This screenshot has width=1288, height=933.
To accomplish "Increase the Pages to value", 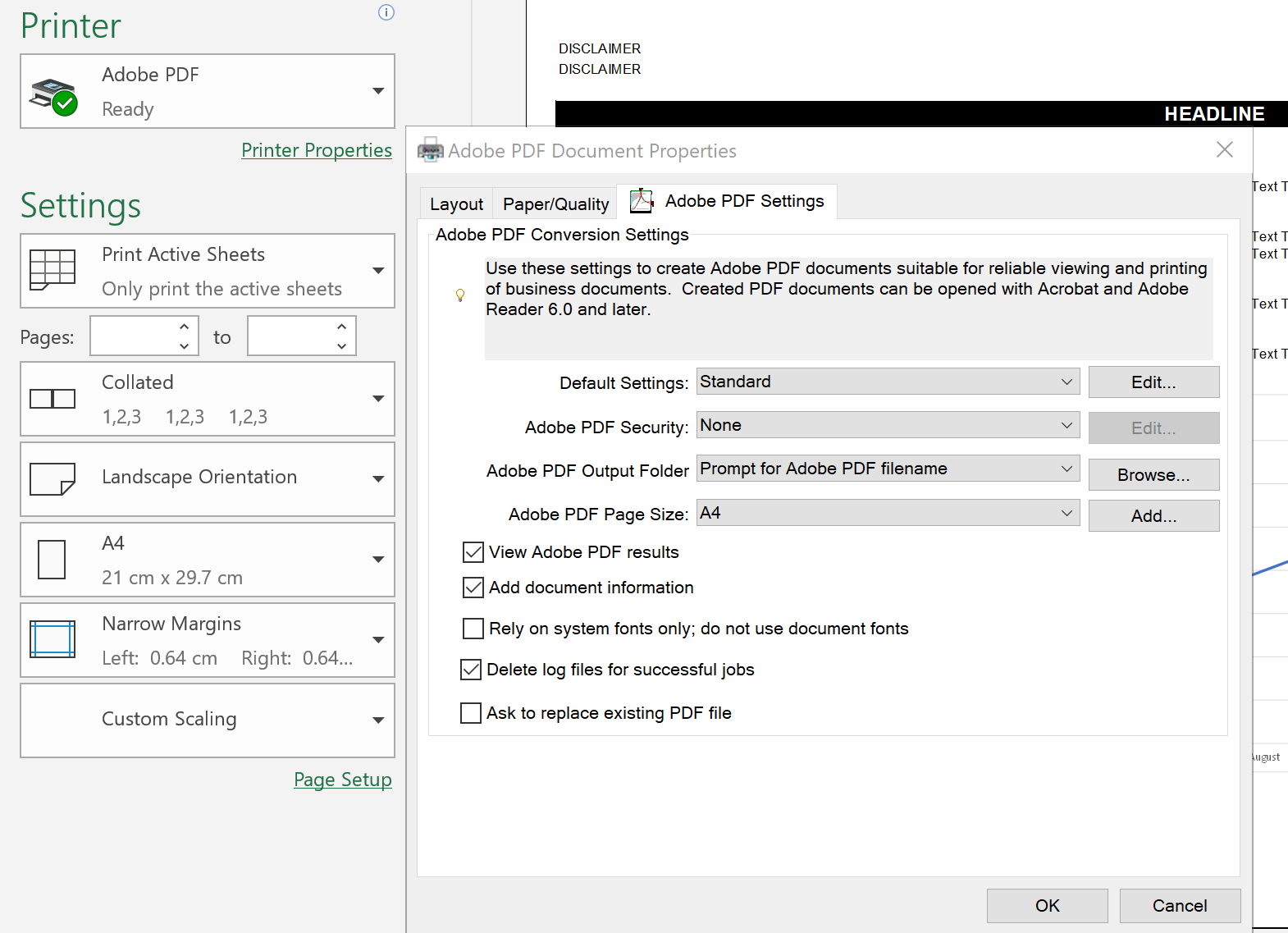I will 342,327.
